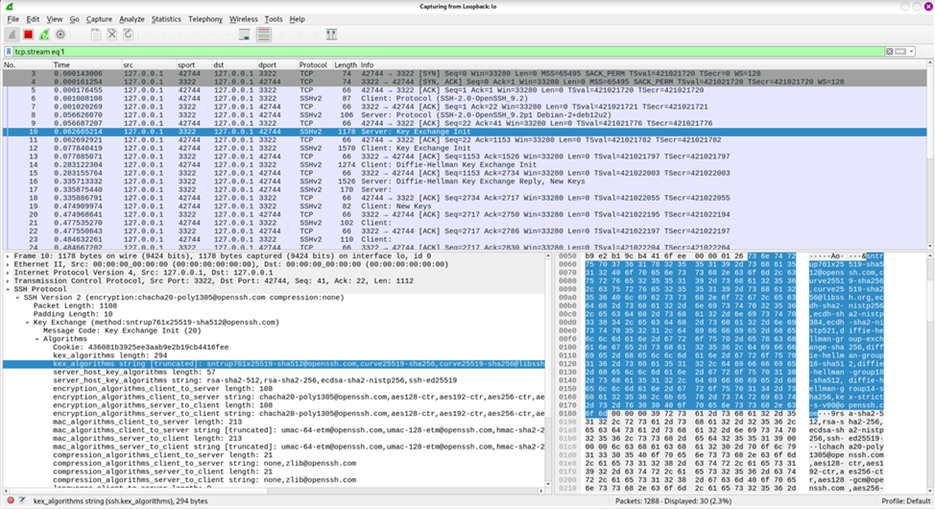
Task: Click inside tcp.stream eq 1 filter field
Action: tap(447, 52)
